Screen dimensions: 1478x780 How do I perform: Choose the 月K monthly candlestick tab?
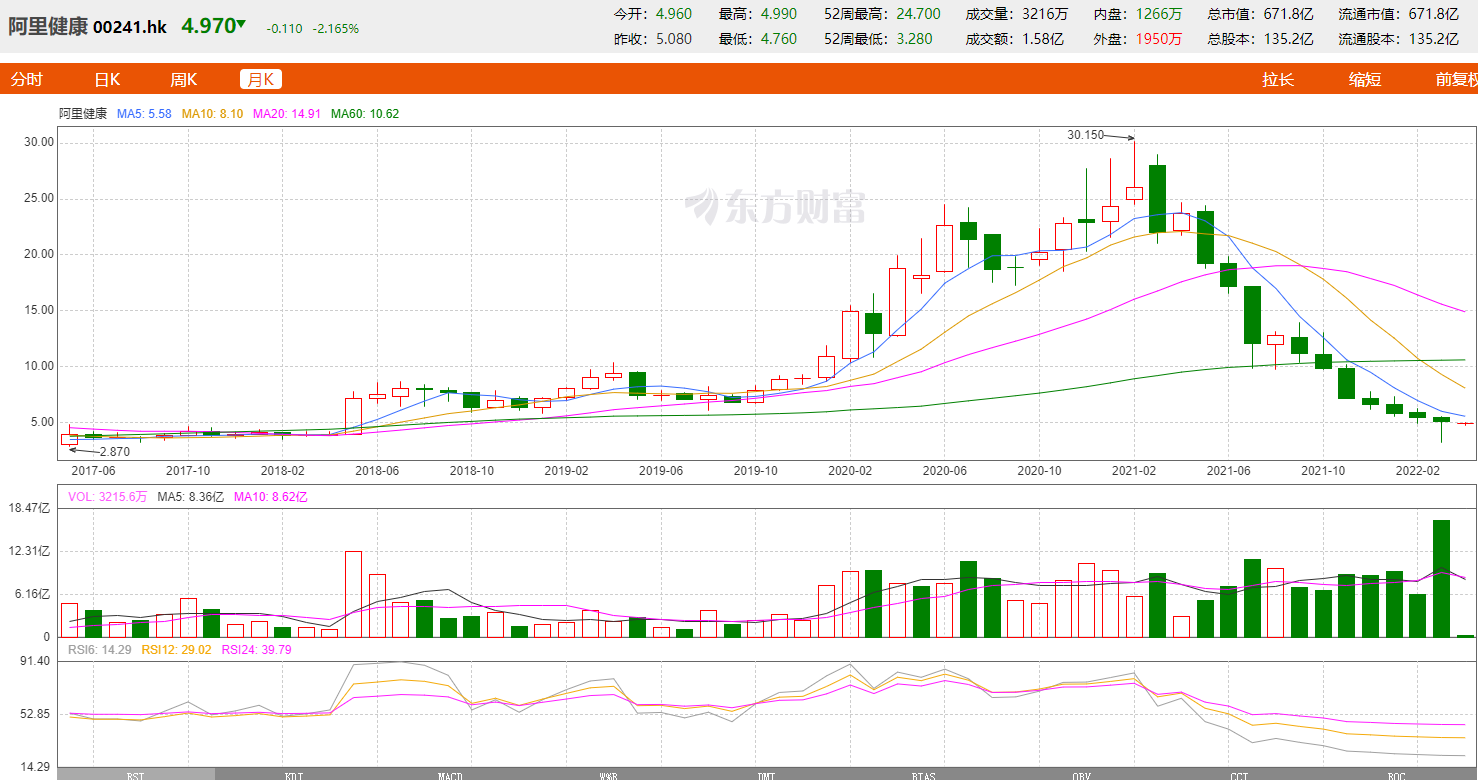261,80
